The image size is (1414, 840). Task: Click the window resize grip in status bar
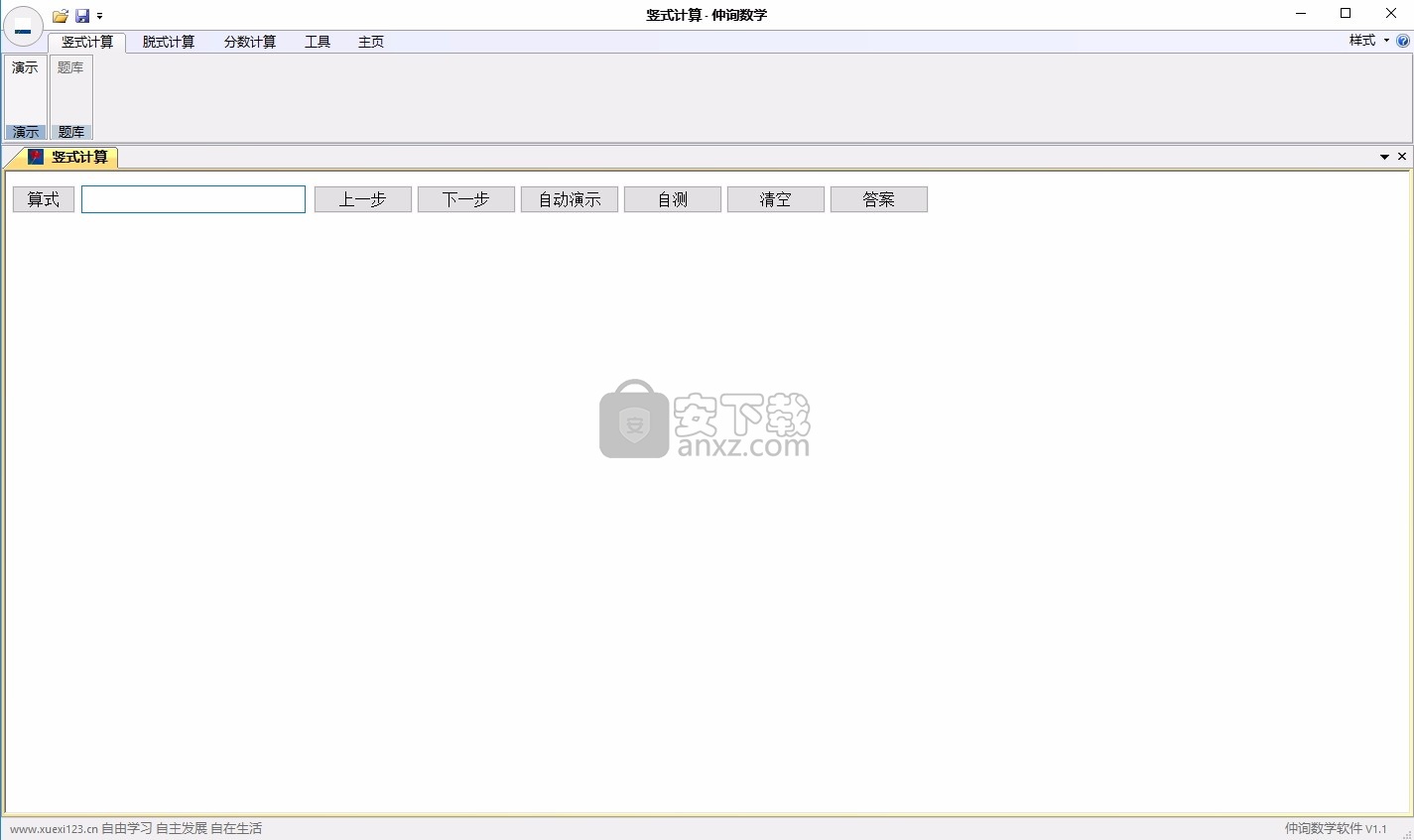tap(1406, 833)
